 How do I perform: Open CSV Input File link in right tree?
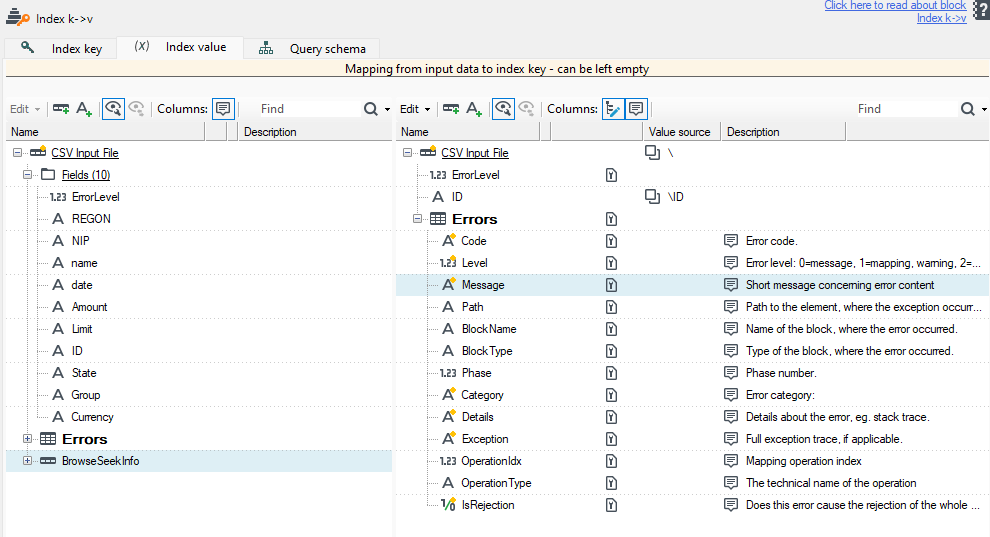pyautogui.click(x=475, y=153)
